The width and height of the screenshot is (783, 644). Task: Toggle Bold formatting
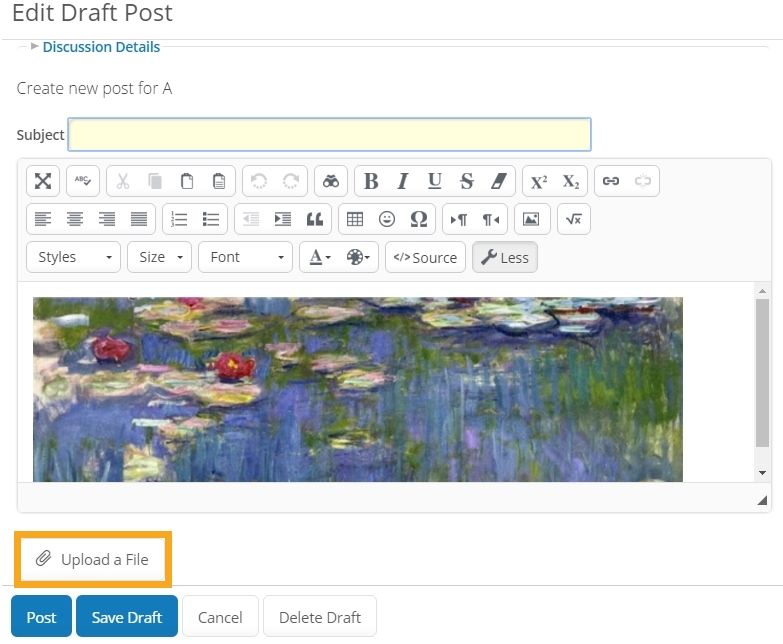tap(371, 181)
